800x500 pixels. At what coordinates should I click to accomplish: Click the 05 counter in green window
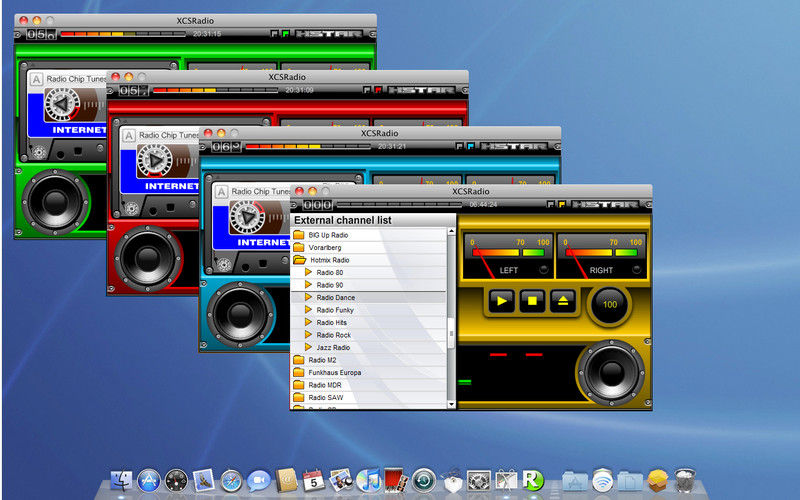point(41,34)
